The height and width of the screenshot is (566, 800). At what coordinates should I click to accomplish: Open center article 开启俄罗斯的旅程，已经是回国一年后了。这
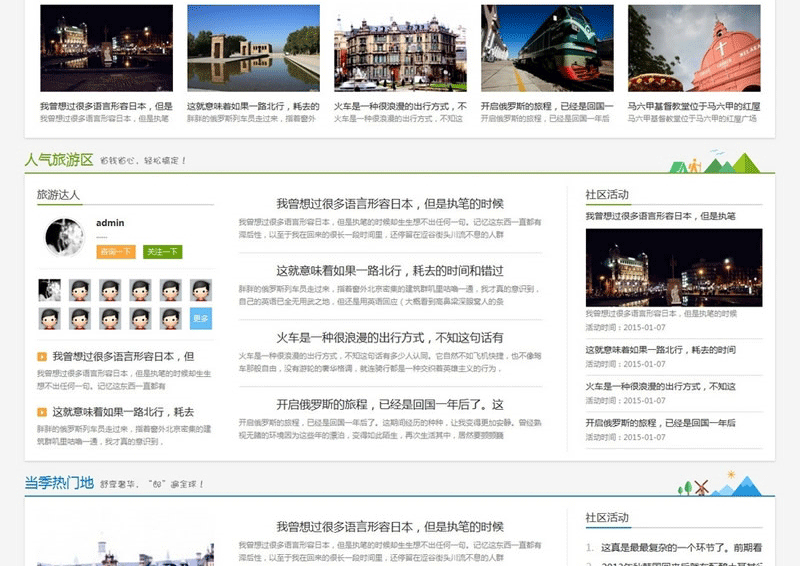[390, 405]
